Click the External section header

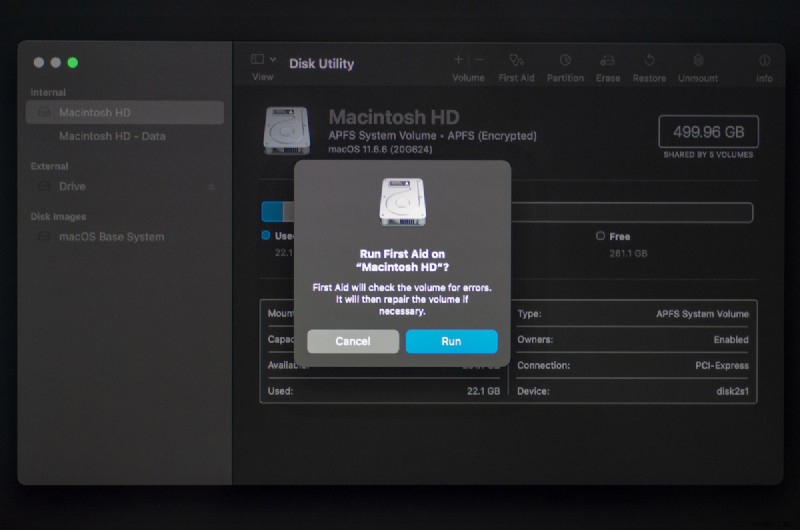click(49, 166)
